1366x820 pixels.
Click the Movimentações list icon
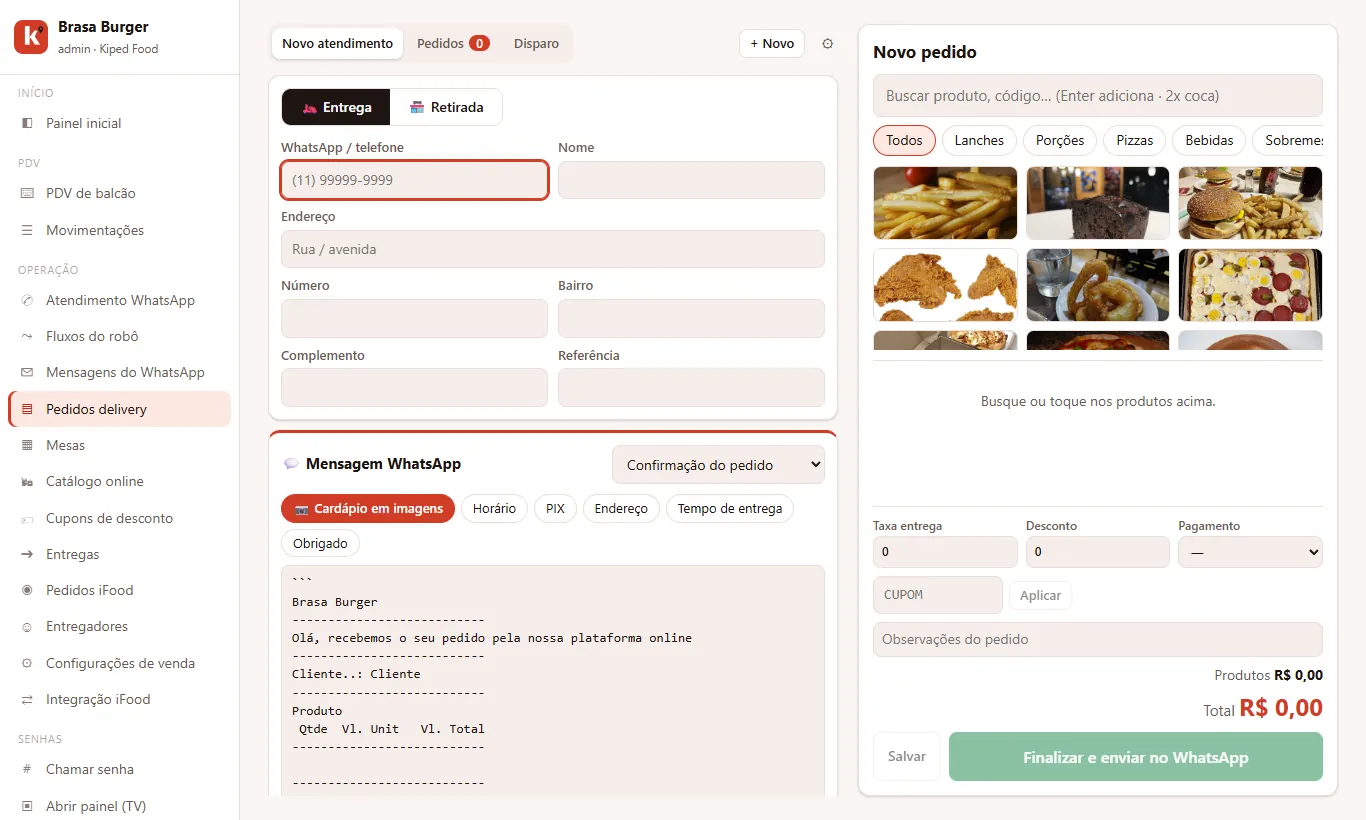27,230
